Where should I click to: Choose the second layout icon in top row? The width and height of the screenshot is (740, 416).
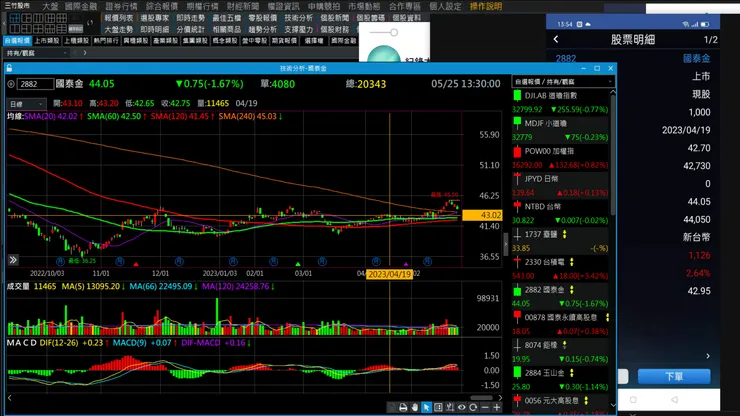pyautogui.click(x=26, y=18)
